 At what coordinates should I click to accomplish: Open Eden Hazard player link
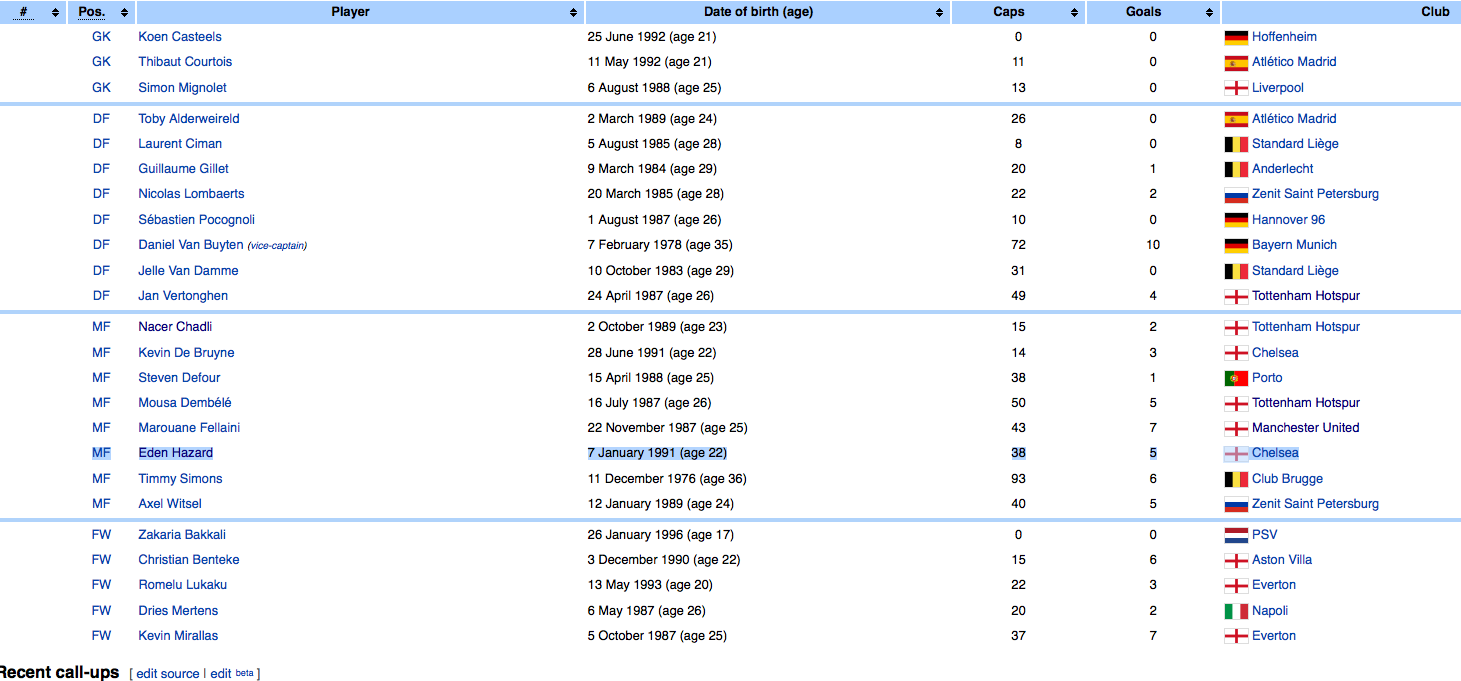176,453
